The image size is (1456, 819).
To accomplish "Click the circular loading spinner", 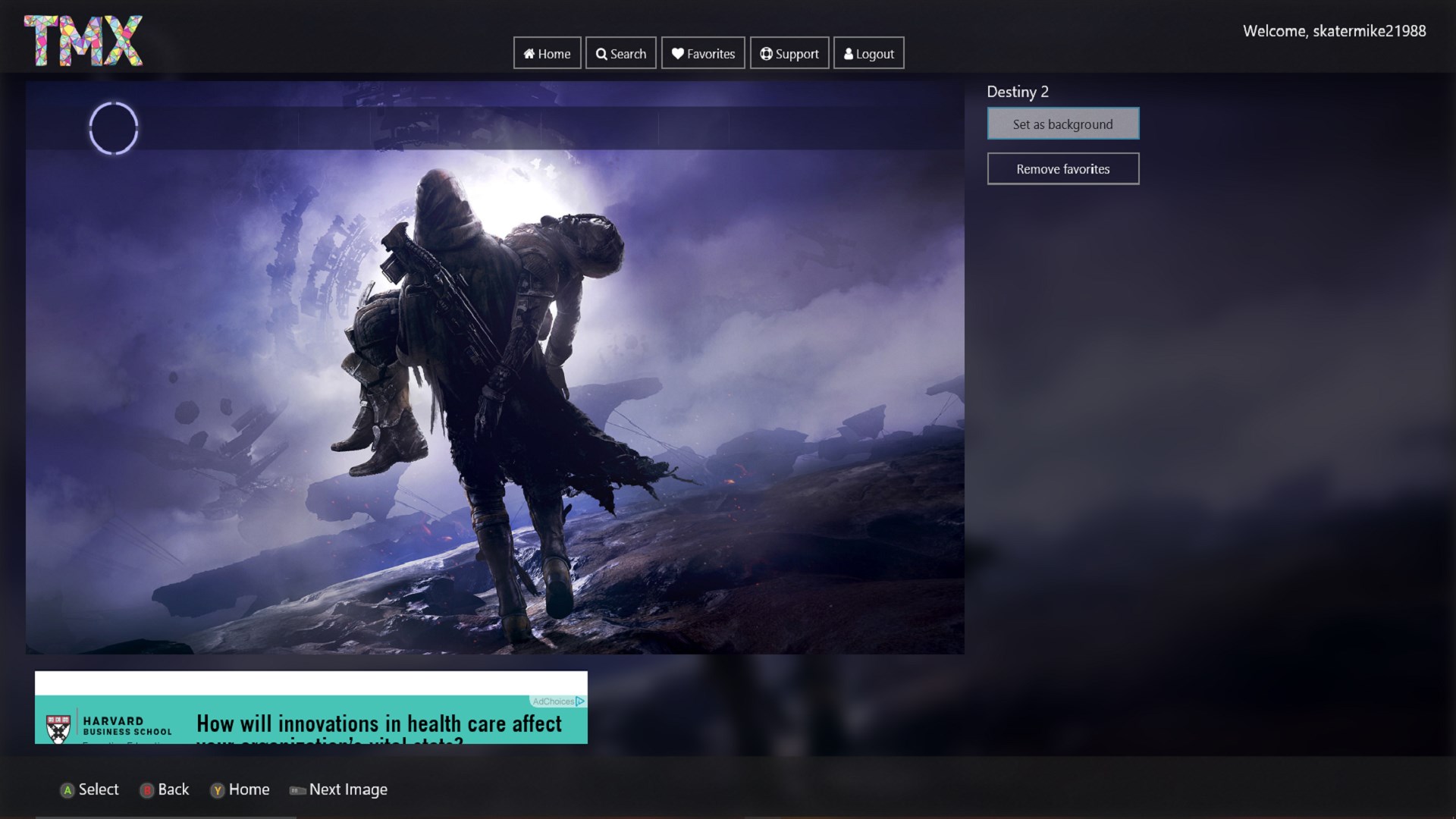I will [x=114, y=128].
